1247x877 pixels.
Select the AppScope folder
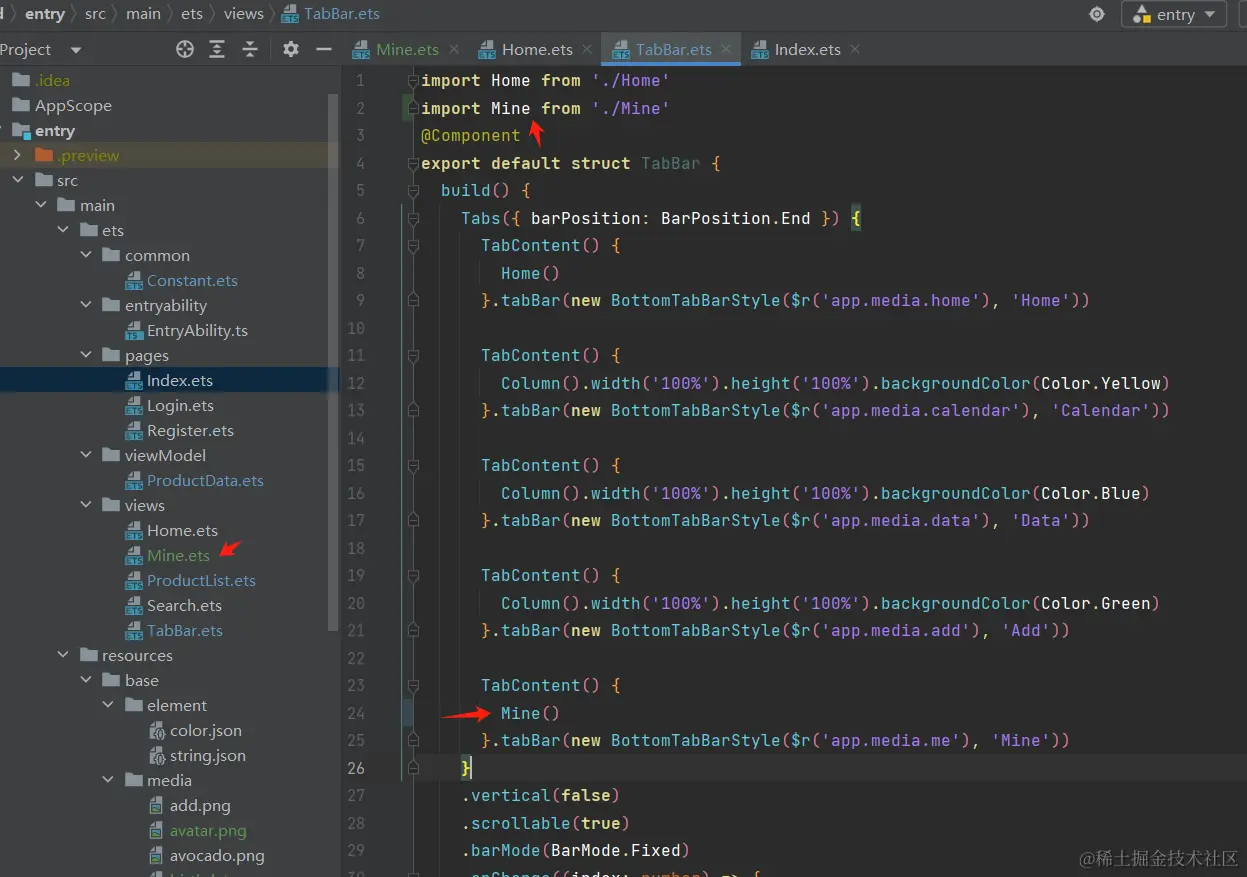coord(73,105)
